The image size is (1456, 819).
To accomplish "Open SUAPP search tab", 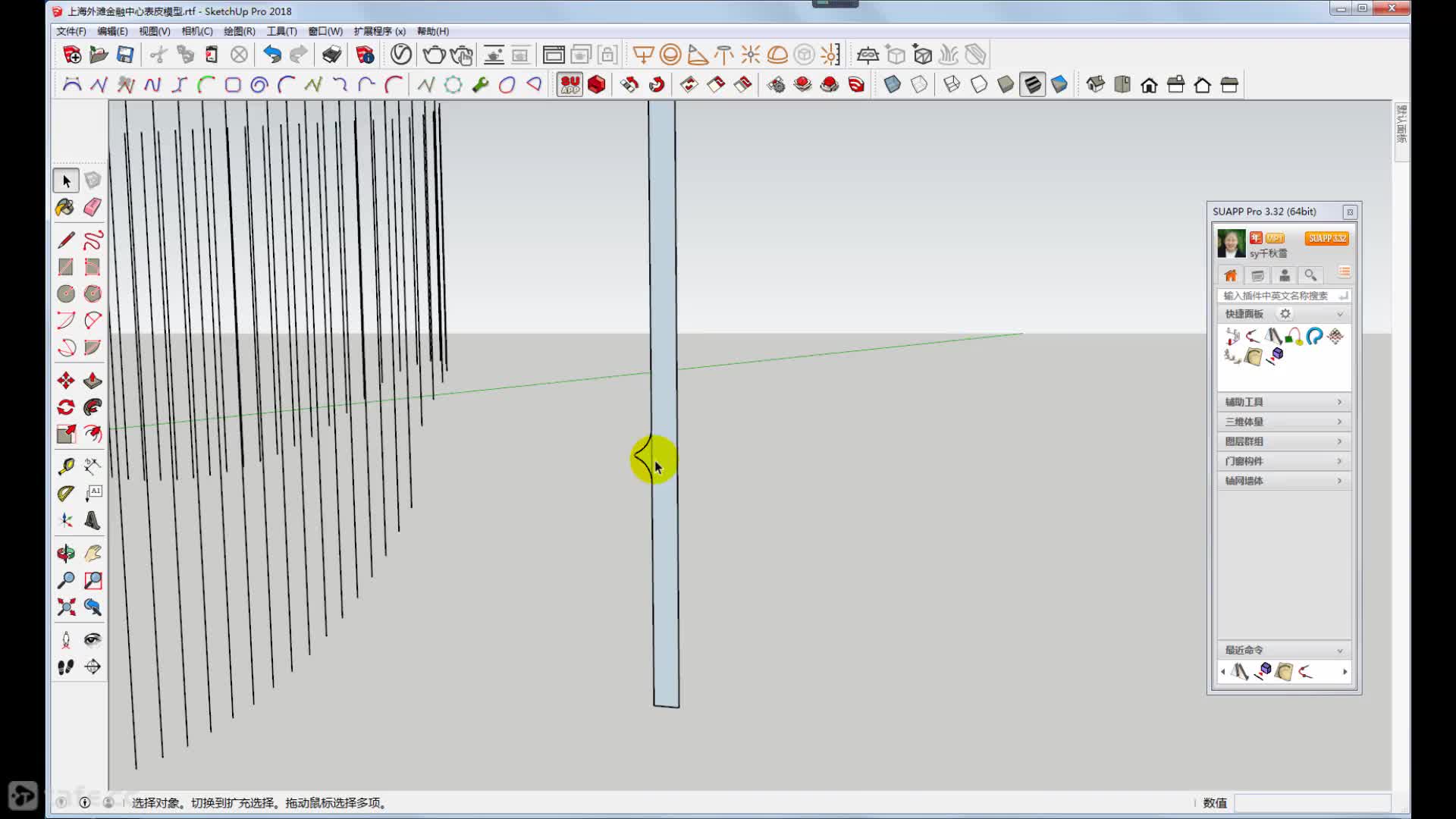I will pos(1310,275).
